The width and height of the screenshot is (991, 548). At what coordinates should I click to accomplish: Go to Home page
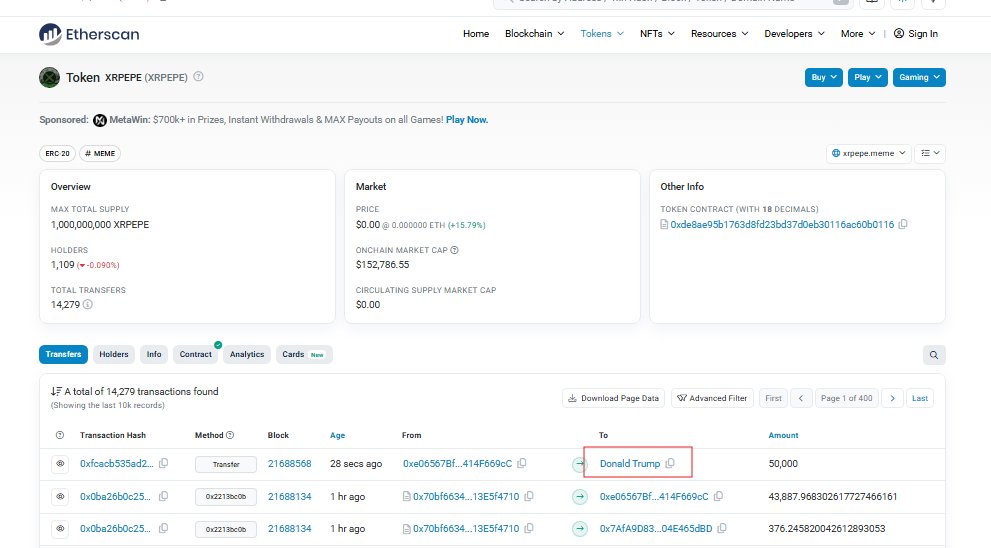pos(476,34)
